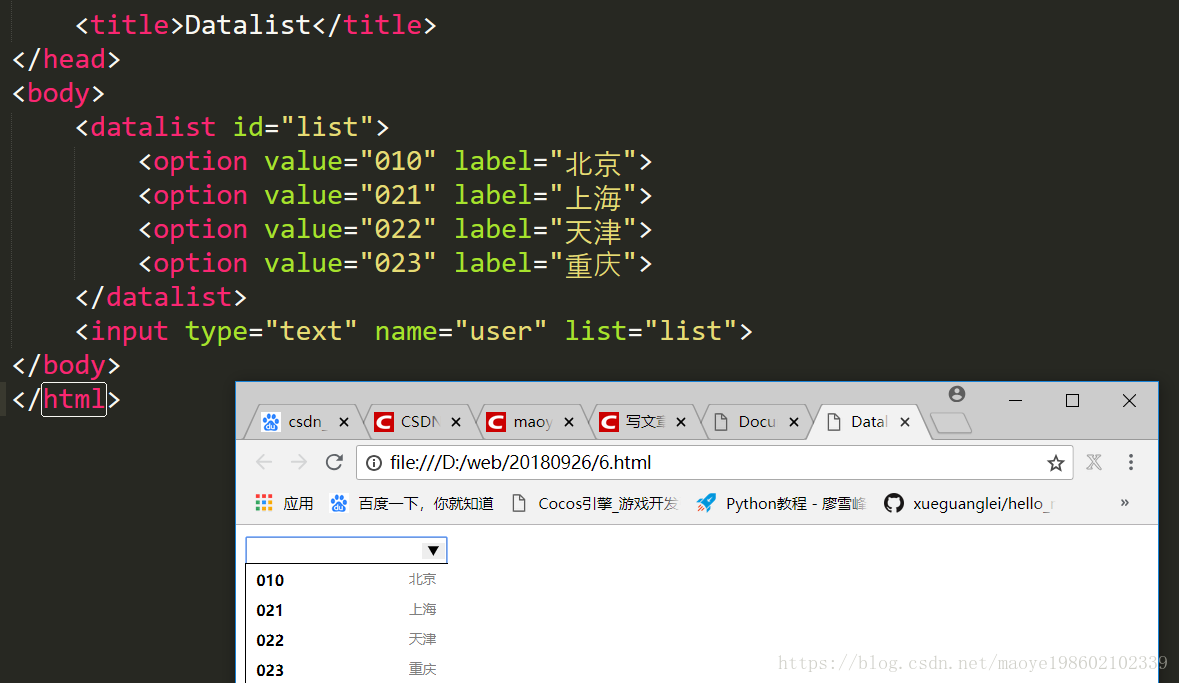Click the label="重庆" attribute in code
Viewport: 1179px width, 683px height.
546,263
